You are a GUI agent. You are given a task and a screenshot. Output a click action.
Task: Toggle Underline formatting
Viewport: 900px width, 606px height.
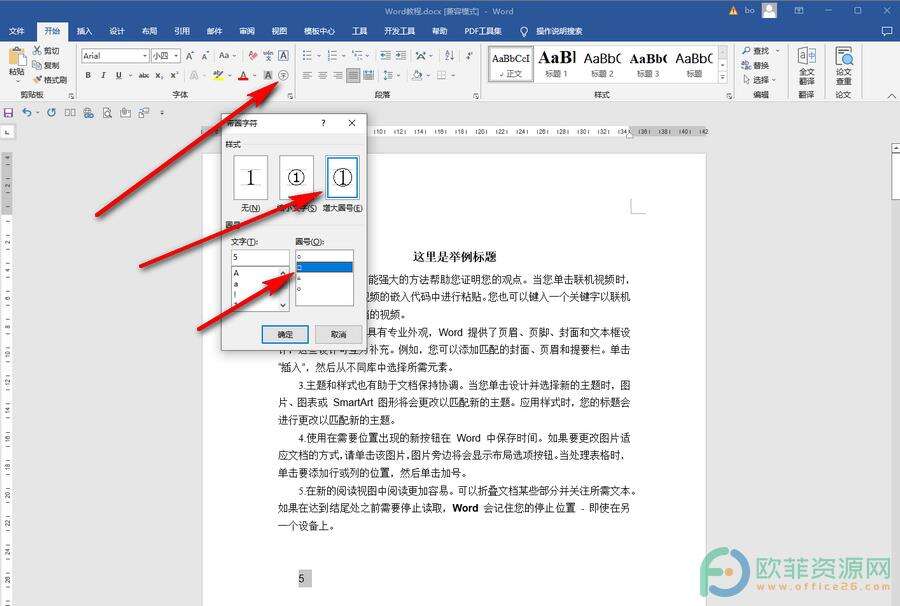point(118,75)
